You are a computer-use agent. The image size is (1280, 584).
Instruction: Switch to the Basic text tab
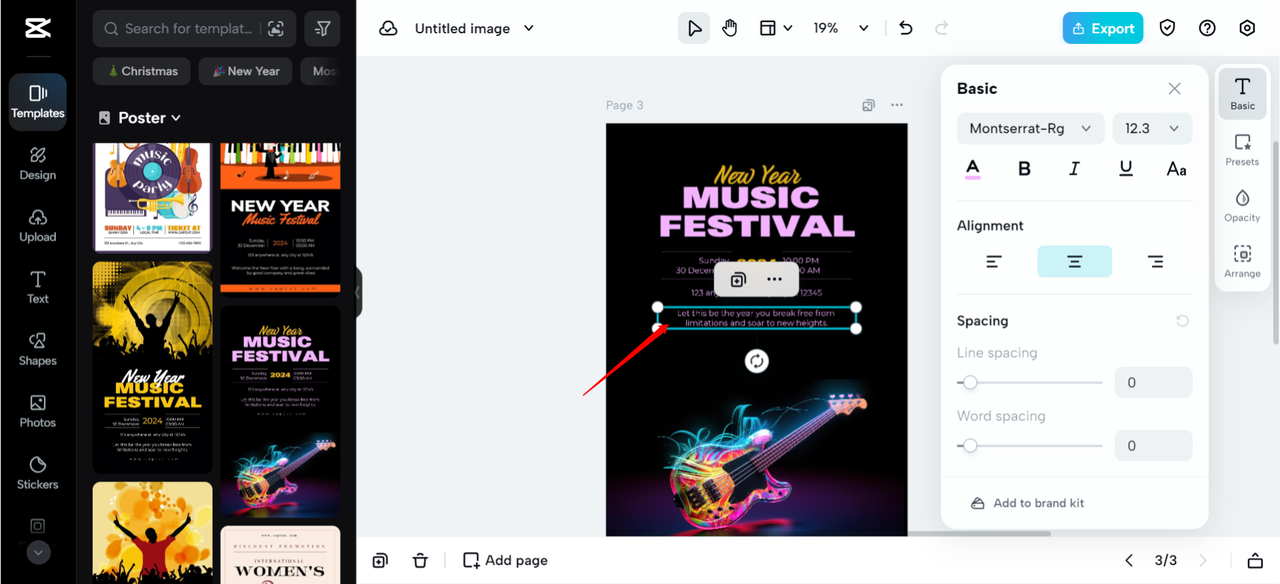point(1243,94)
